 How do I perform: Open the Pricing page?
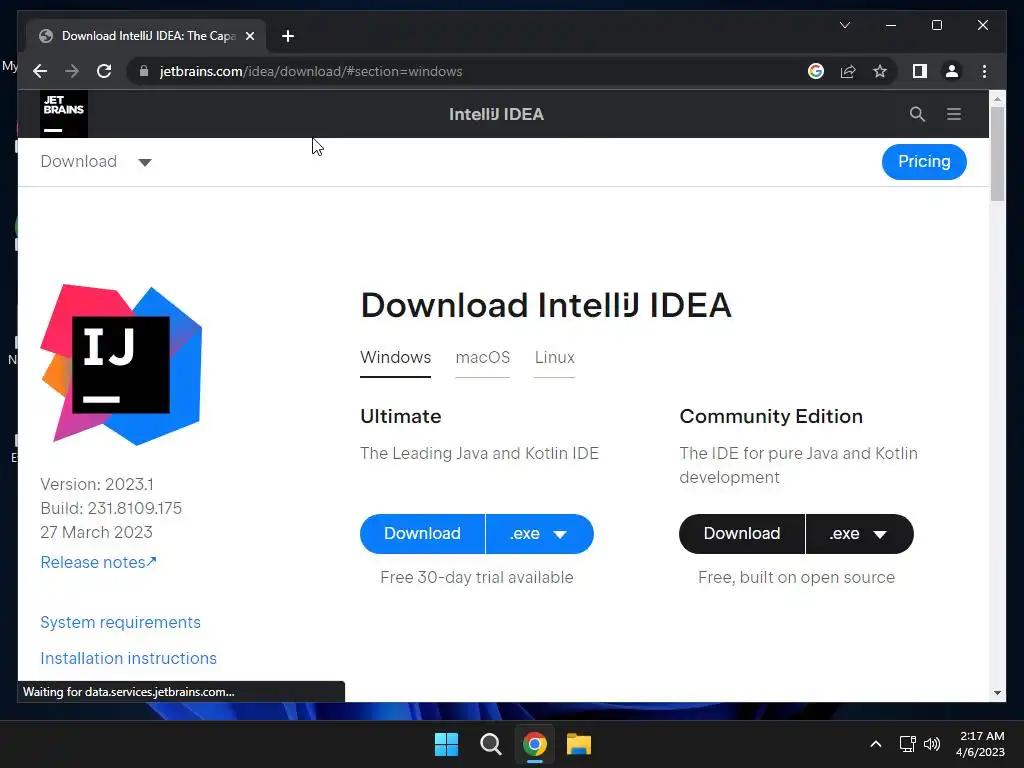coord(924,161)
